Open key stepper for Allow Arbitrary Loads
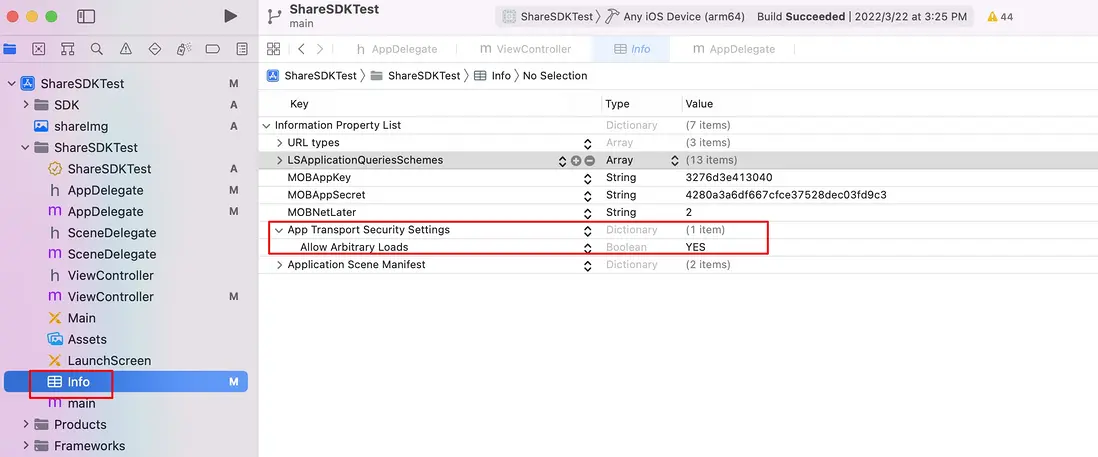 (x=589, y=247)
